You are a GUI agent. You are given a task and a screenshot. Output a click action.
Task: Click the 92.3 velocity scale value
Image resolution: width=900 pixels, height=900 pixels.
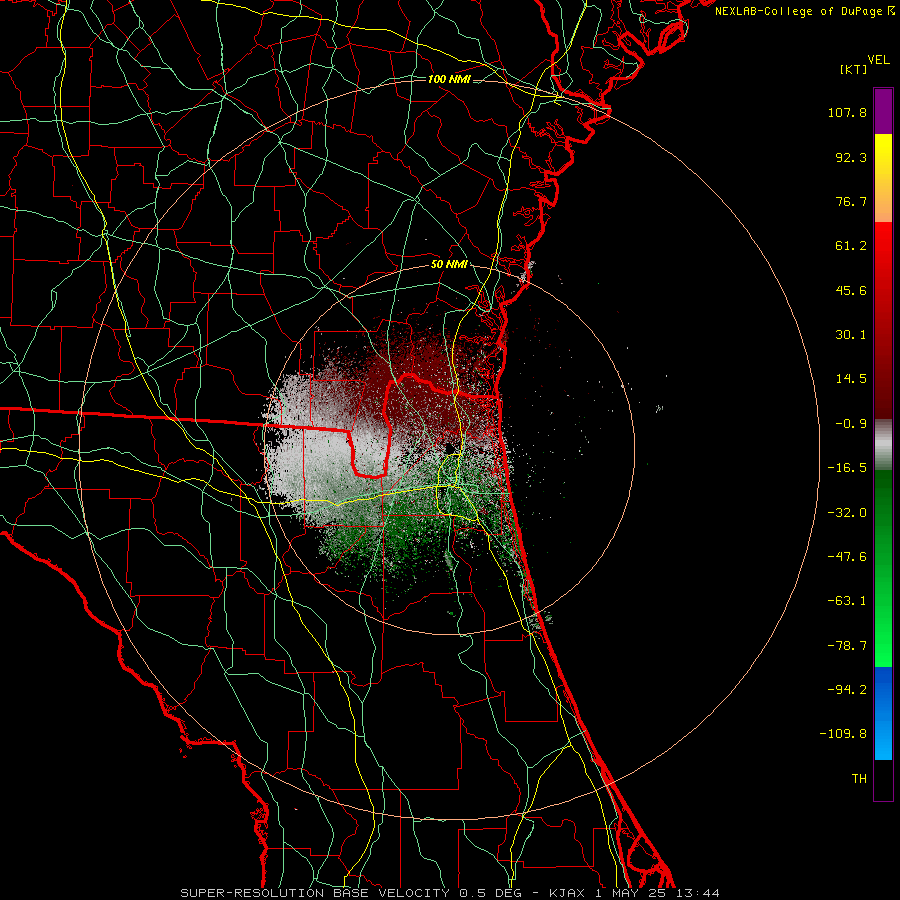click(851, 157)
